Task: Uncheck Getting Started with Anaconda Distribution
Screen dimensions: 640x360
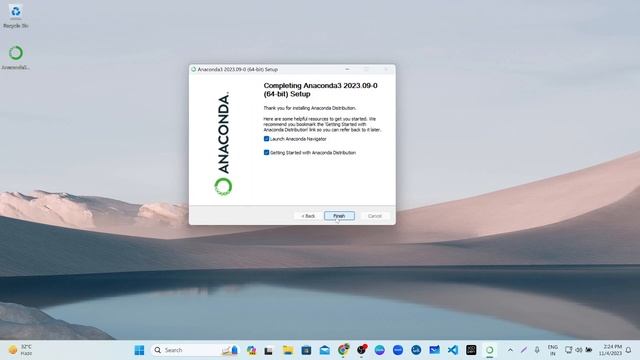Action: [267, 152]
